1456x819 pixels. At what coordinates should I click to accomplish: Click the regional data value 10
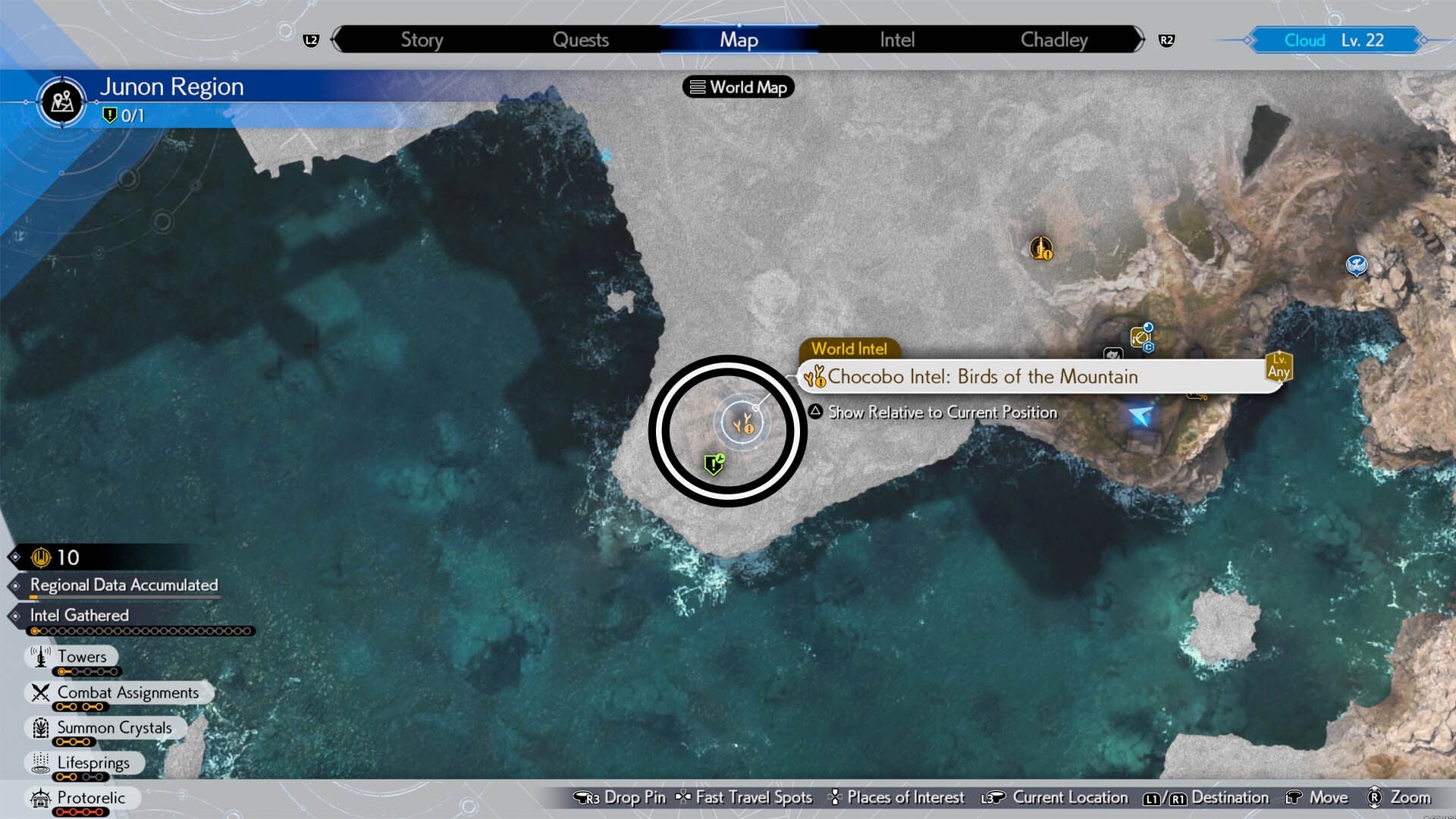tap(68, 558)
